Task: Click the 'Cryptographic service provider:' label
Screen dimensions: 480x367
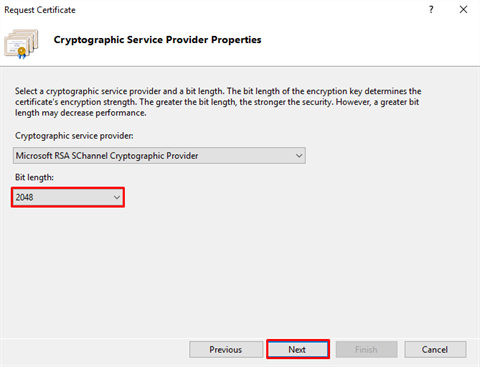Action: click(x=74, y=136)
